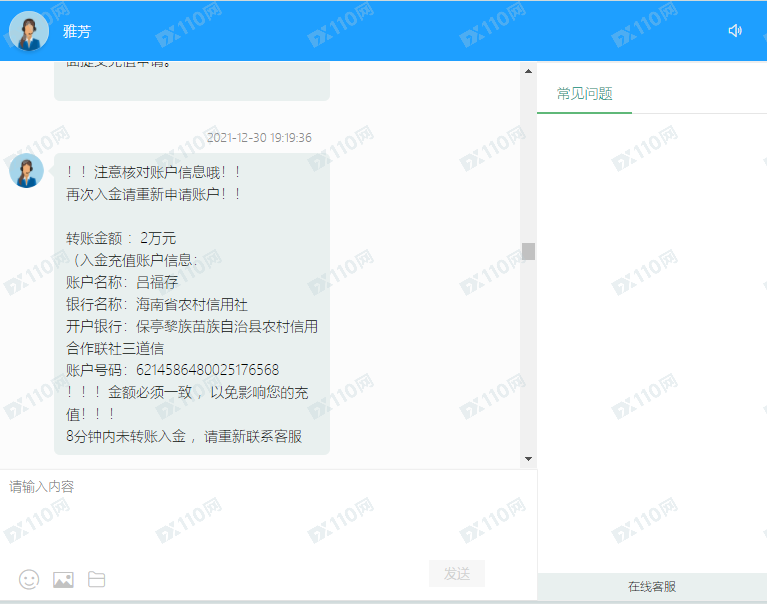Screen dimensions: 767x604
Task: Click the chat scrollbar down arrow
Action: (x=528, y=459)
